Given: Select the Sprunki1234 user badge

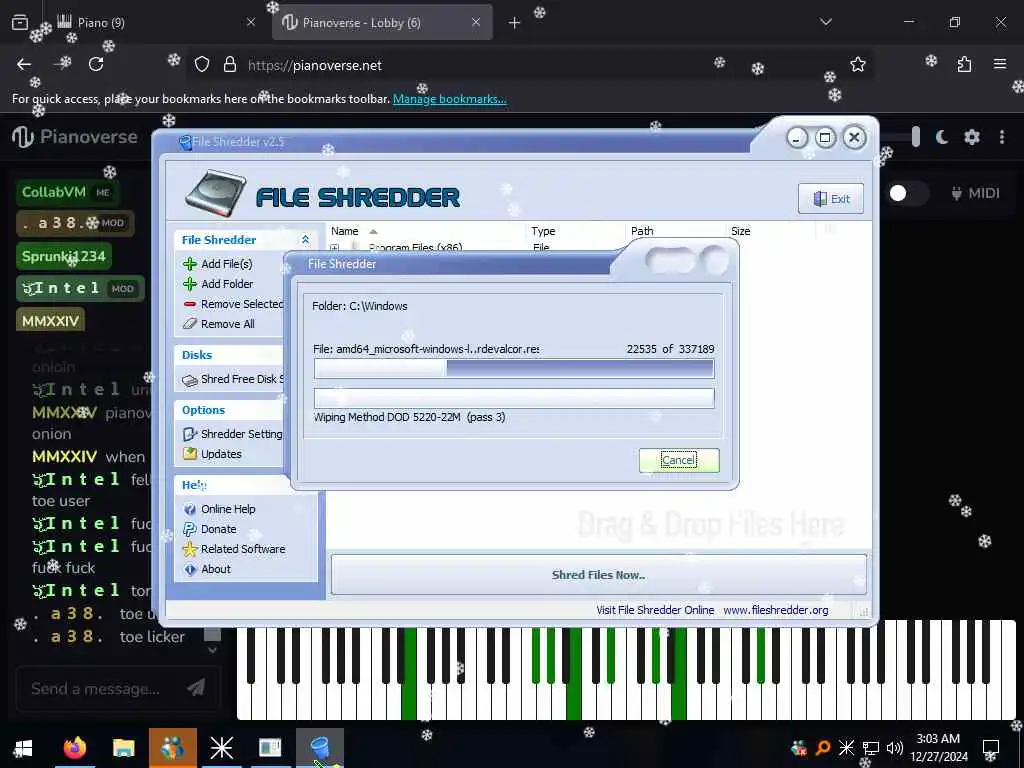Looking at the screenshot, I should [x=64, y=256].
